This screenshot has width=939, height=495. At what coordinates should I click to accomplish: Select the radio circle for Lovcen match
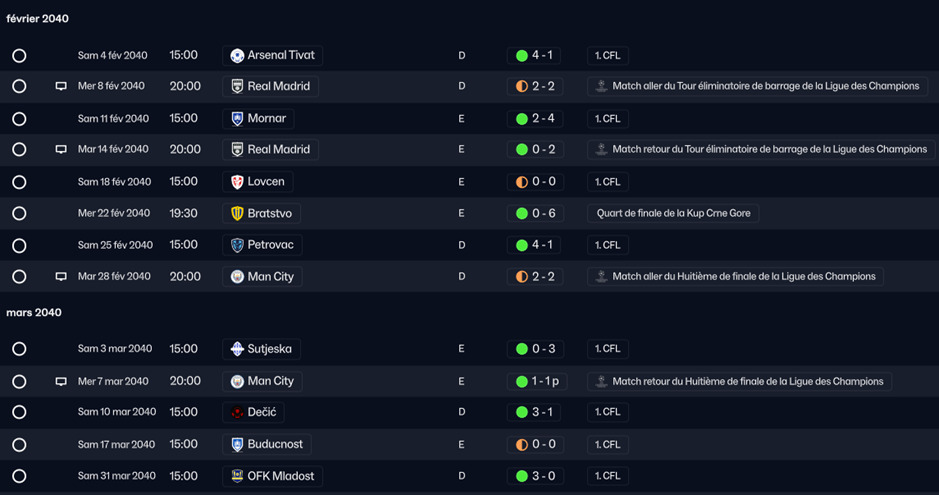tap(19, 182)
